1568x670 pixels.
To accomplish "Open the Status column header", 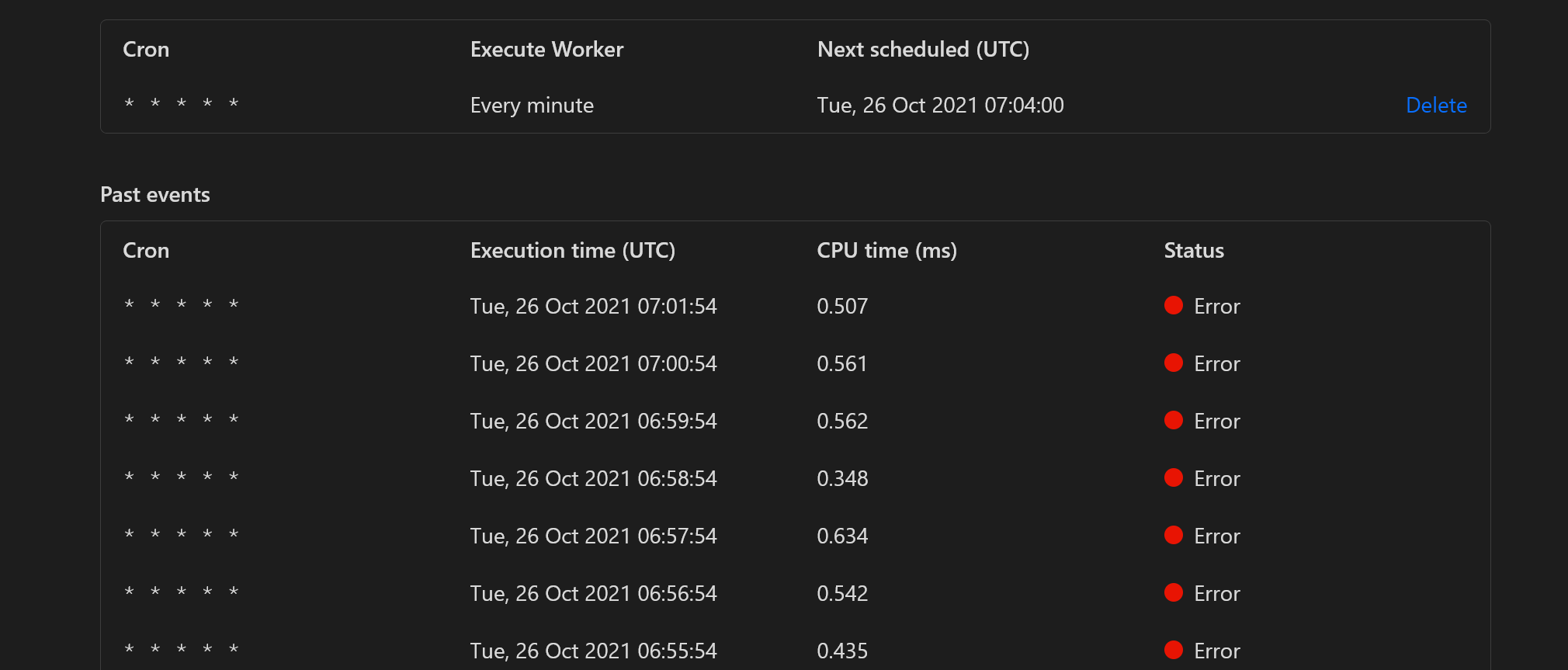I will tap(1193, 250).
